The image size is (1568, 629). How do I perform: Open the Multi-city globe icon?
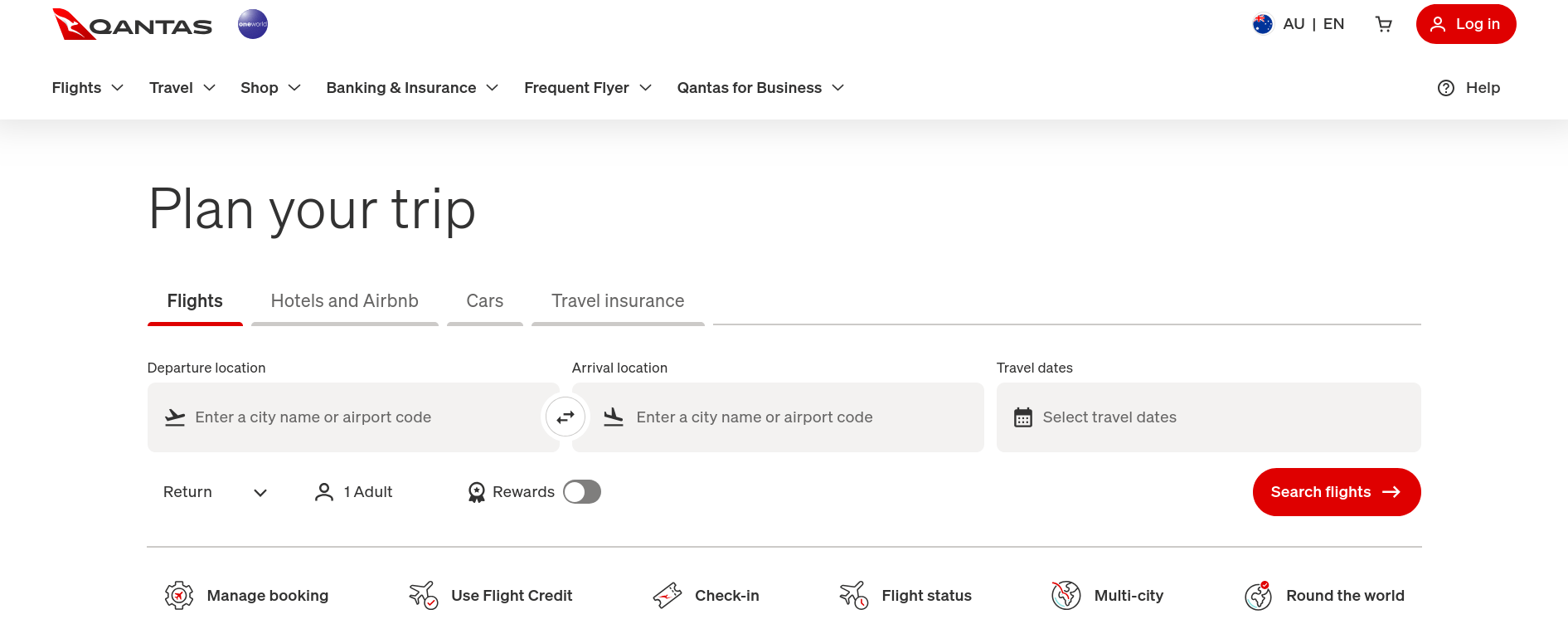1066,596
